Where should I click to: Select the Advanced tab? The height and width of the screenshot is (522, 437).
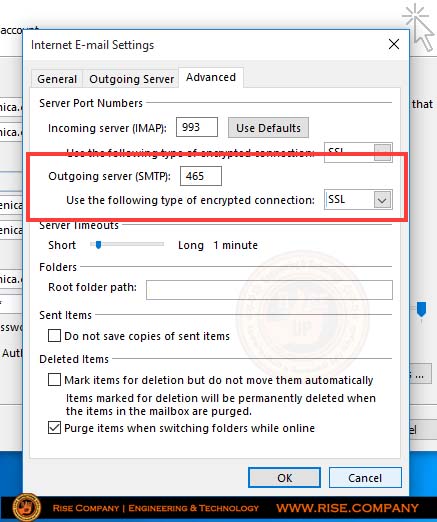tap(211, 77)
